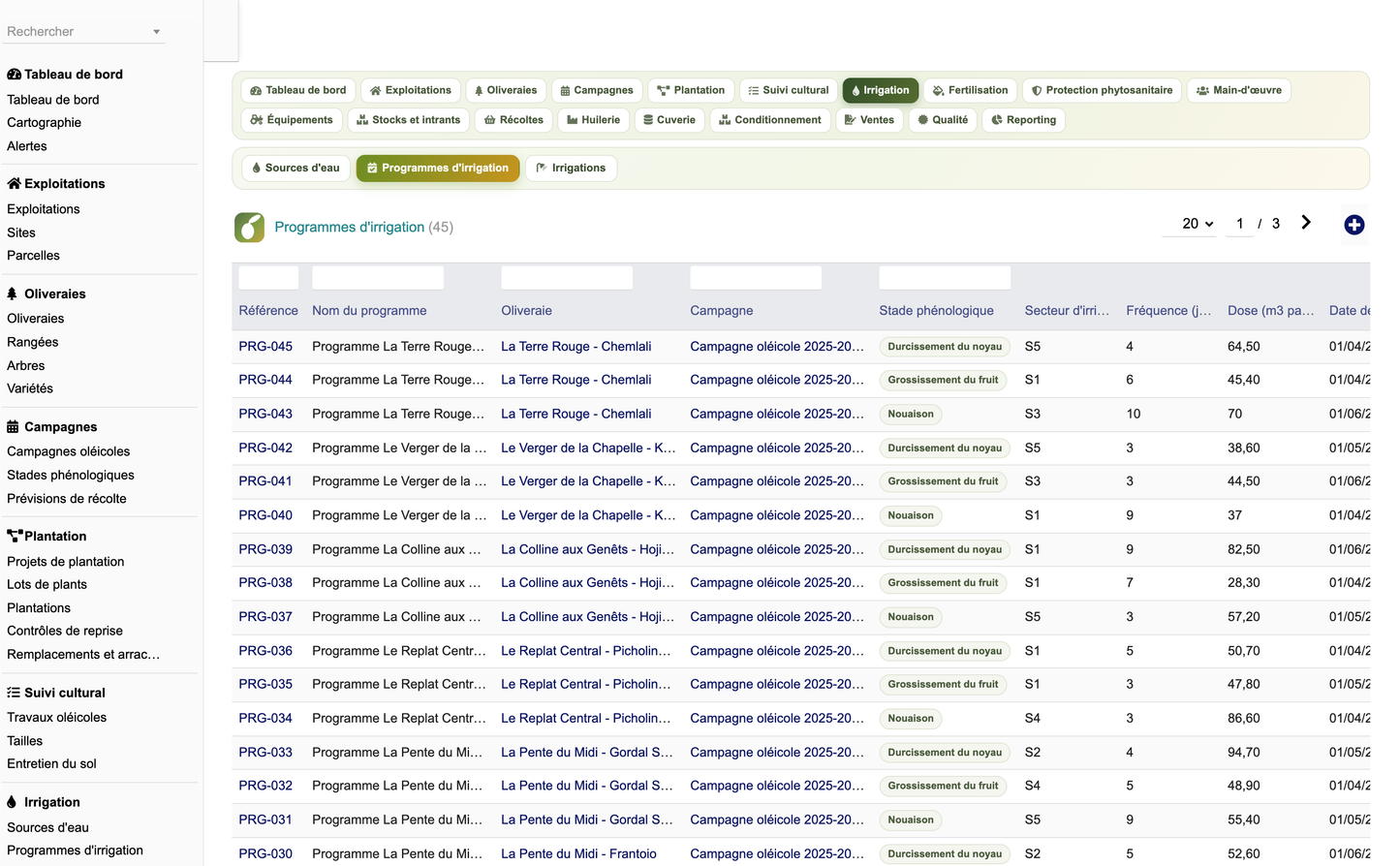Select Programmes d'irrigation sub-tab

coord(438,168)
